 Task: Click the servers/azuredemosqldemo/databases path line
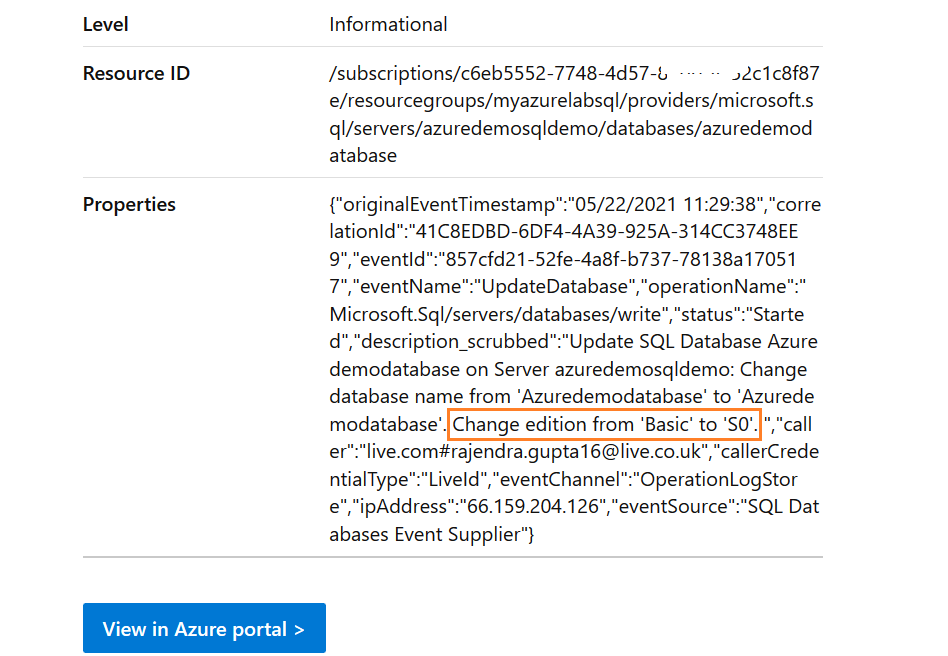[571, 129]
